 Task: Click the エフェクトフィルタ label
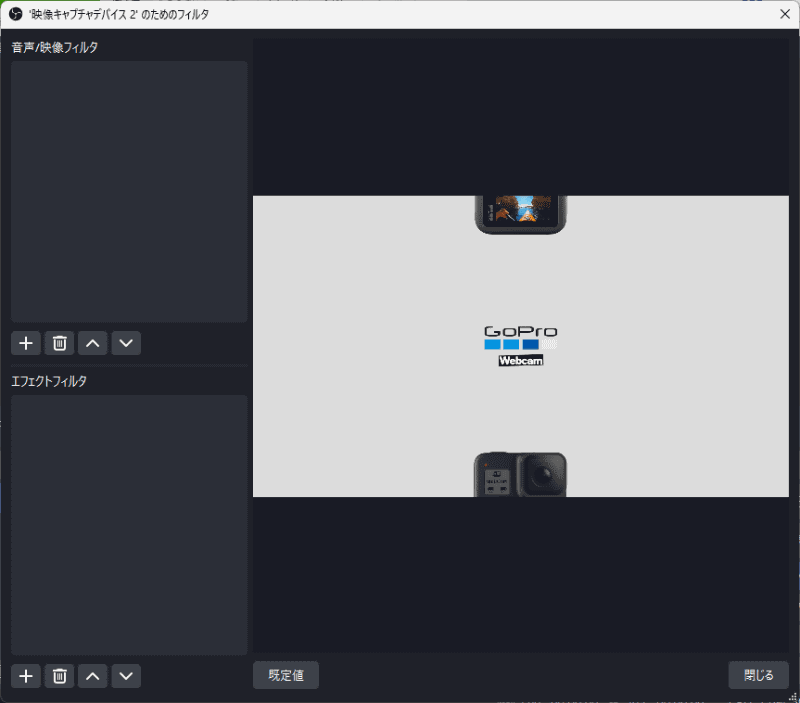click(49, 381)
